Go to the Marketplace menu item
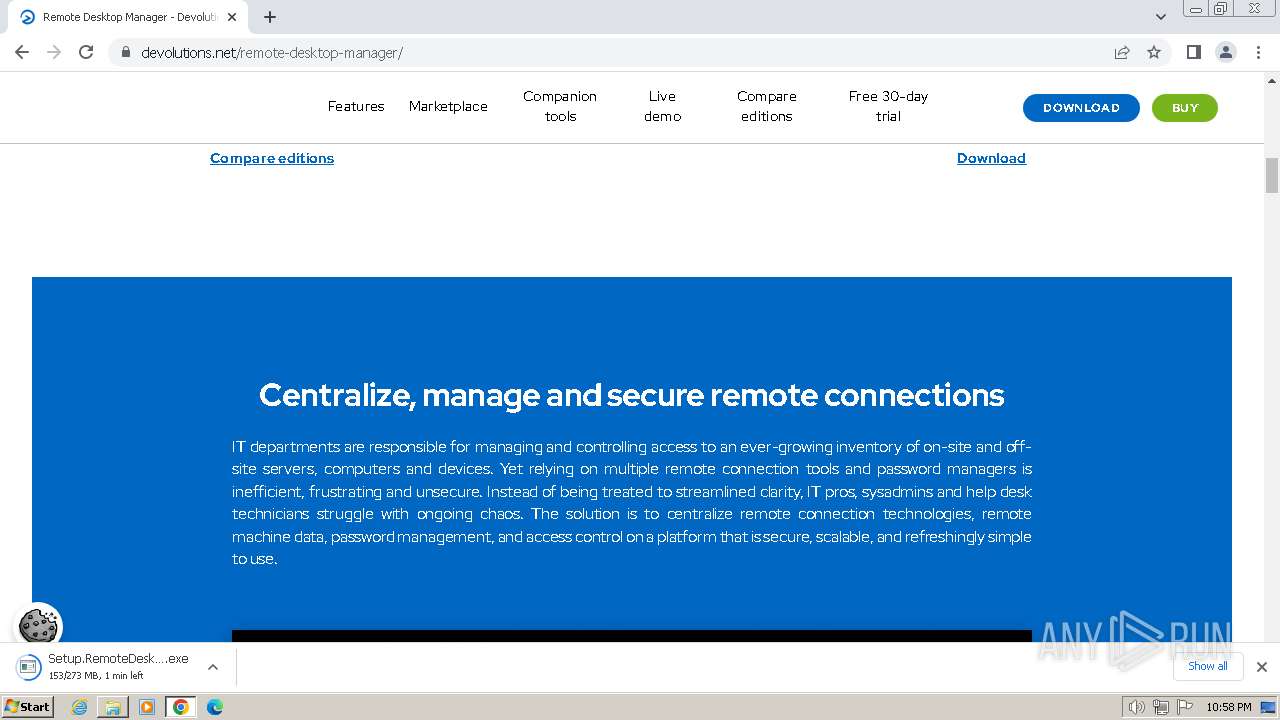 [x=448, y=106]
